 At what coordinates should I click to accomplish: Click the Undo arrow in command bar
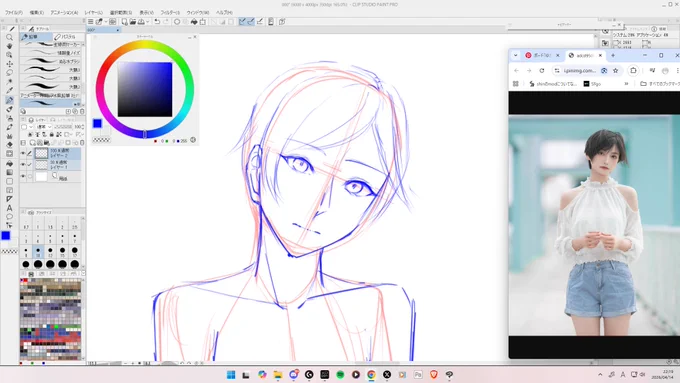tap(157, 22)
